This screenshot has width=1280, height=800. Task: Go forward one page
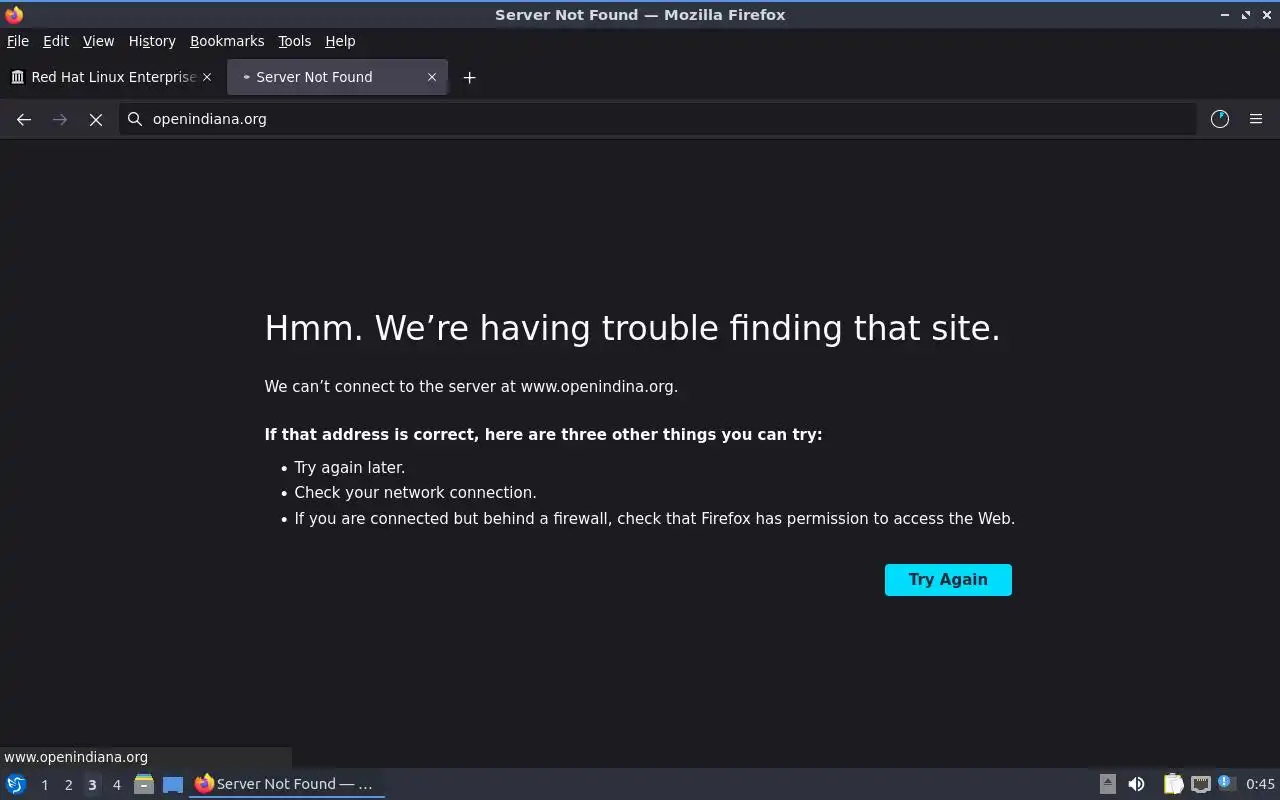[x=60, y=119]
